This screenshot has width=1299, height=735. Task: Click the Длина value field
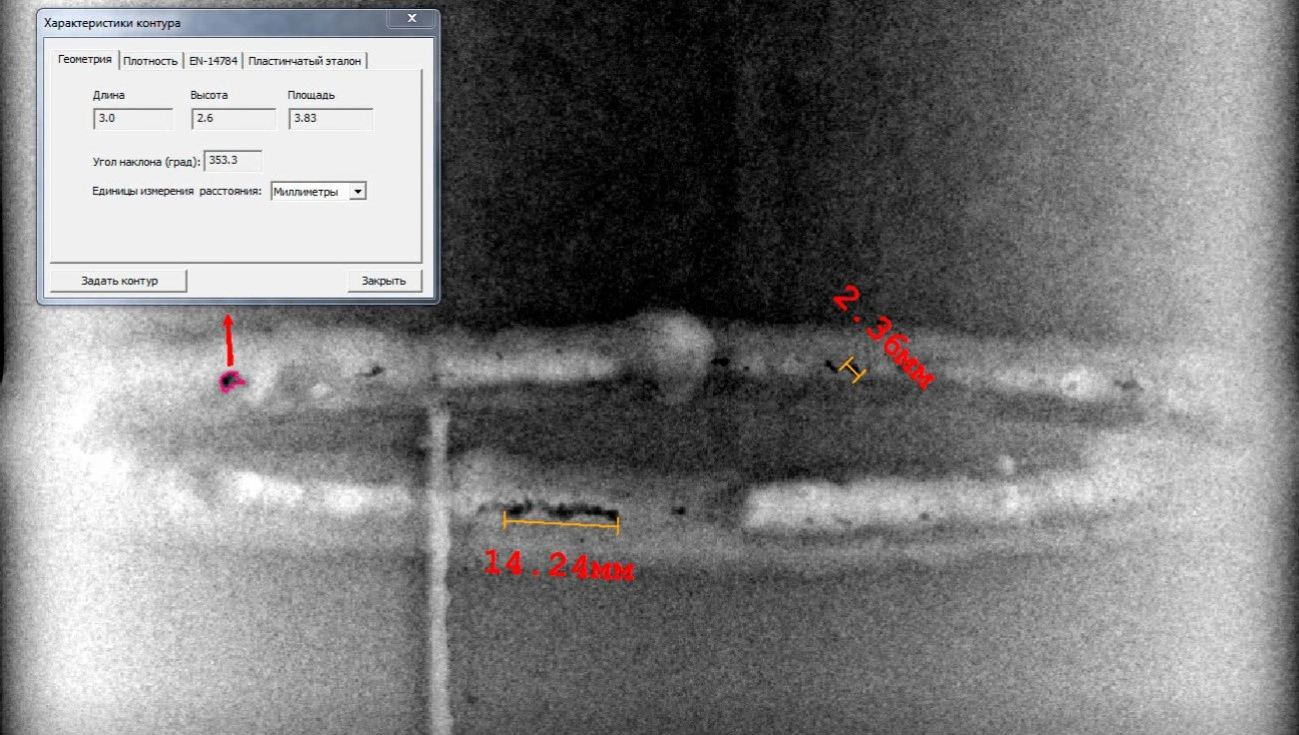tap(132, 119)
